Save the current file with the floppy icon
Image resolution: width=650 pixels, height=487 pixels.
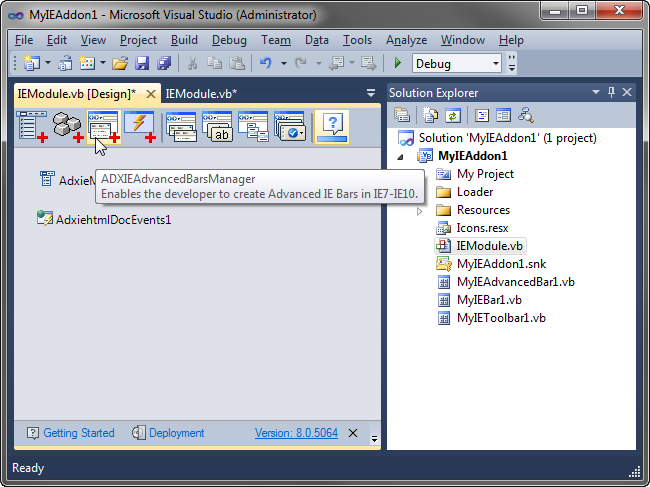click(x=142, y=63)
